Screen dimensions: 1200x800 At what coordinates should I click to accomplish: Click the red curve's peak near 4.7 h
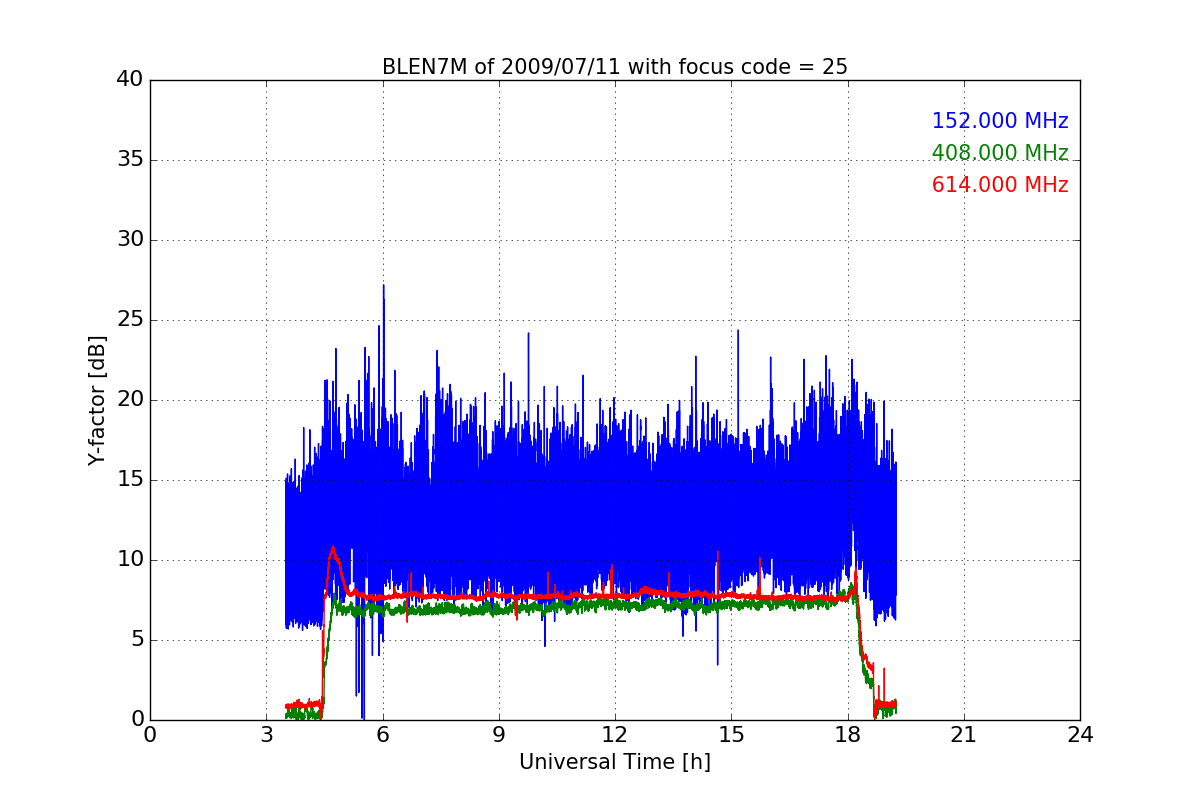coord(332,548)
